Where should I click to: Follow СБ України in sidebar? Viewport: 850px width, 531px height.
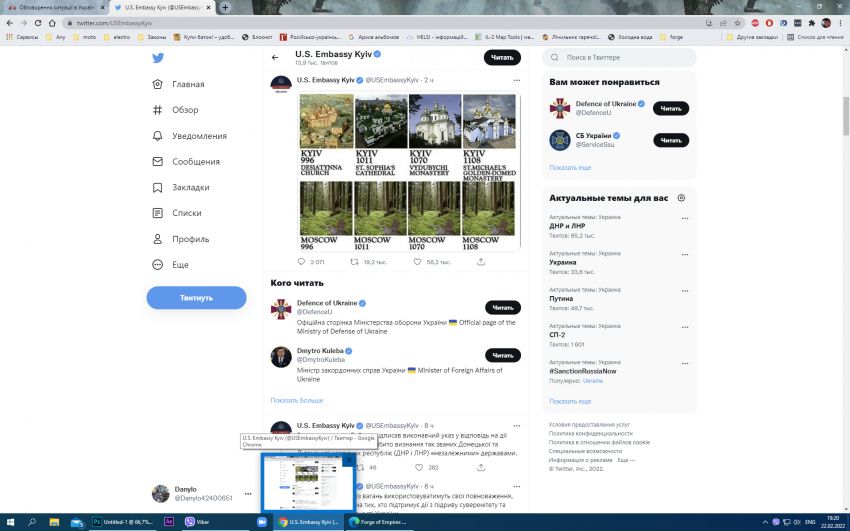[x=671, y=140]
